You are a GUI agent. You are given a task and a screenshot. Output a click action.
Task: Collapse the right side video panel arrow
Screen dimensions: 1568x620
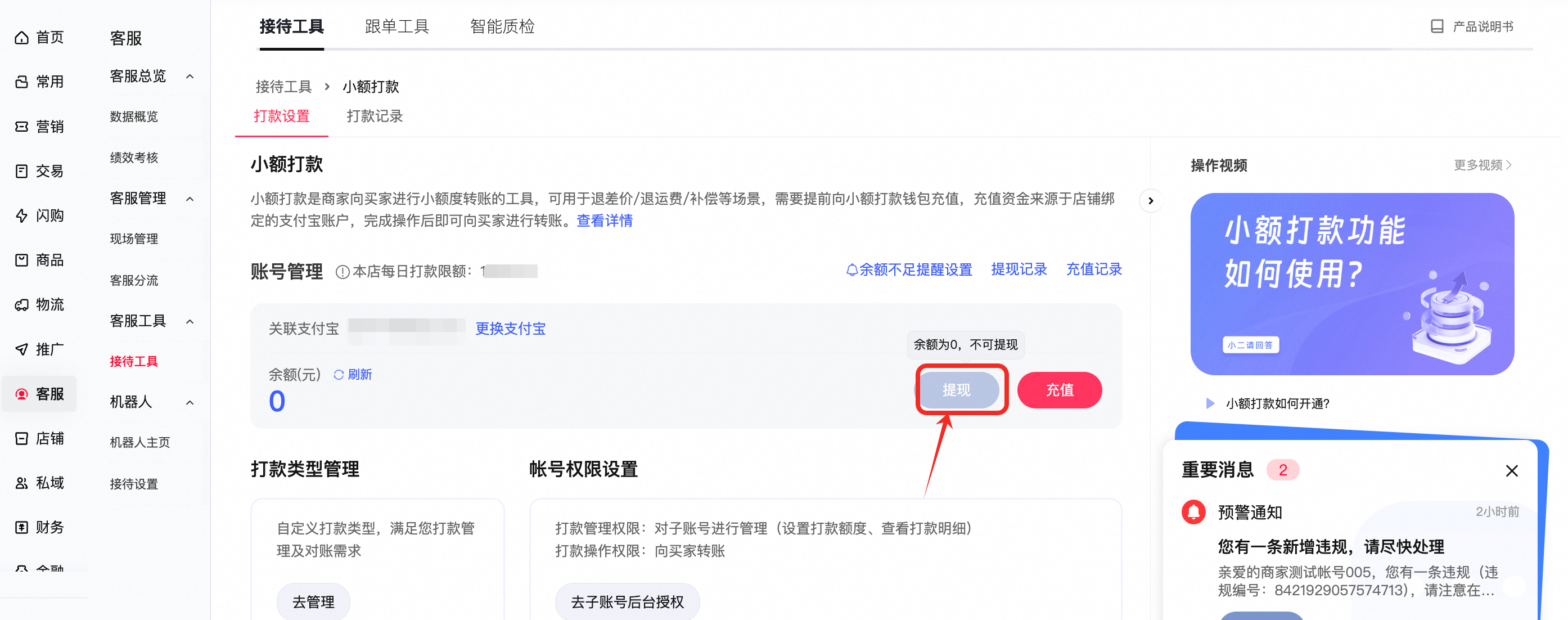pos(1151,201)
